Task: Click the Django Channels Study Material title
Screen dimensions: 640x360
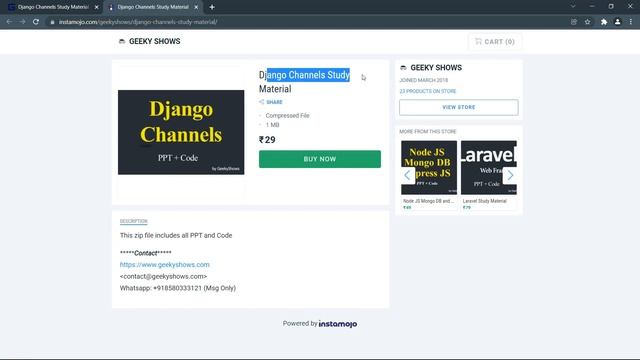Action: tap(304, 82)
